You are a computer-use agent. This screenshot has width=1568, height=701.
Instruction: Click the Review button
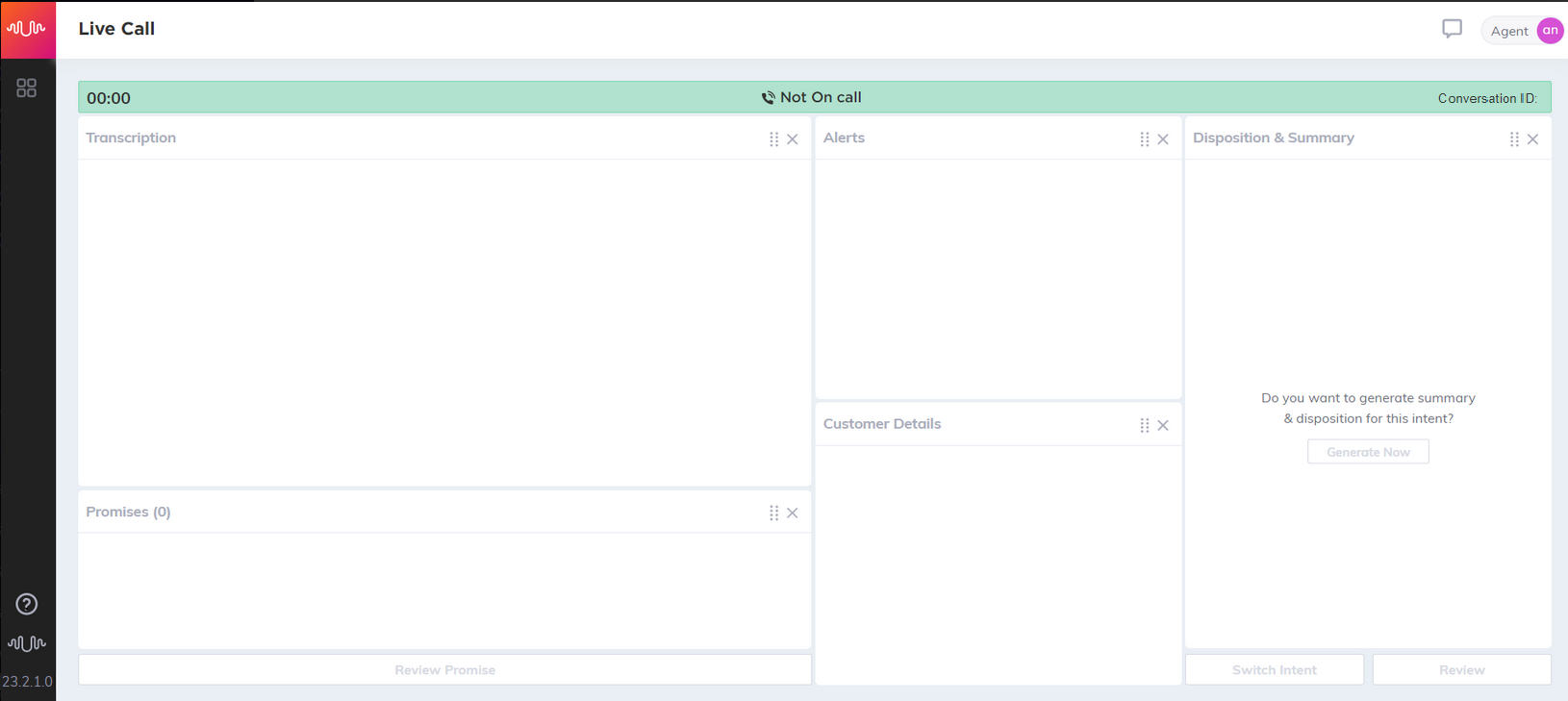1462,670
